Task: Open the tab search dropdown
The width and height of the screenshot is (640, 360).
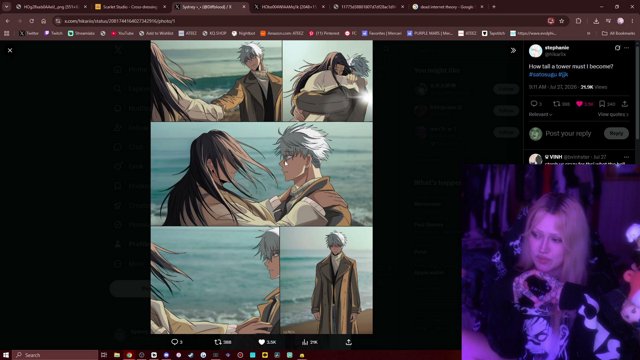Action: [7, 7]
